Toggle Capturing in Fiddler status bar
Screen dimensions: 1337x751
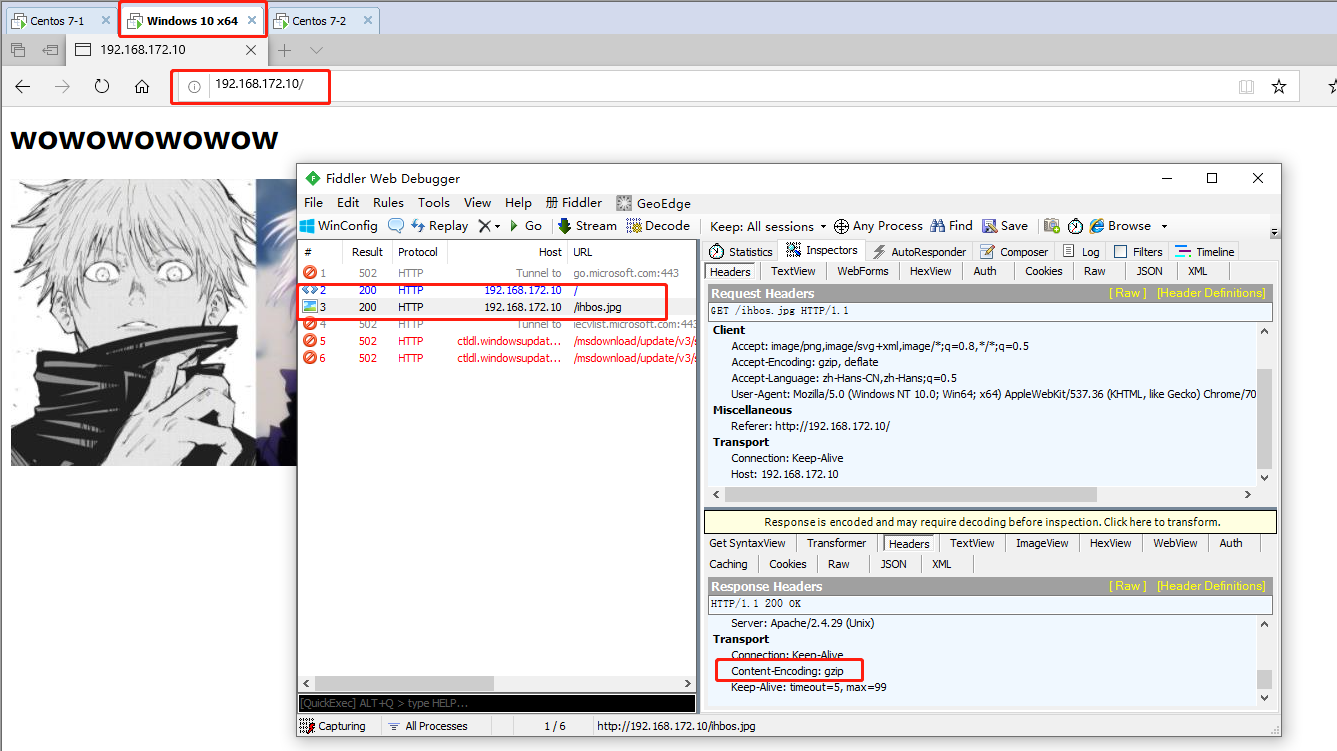[x=333, y=726]
